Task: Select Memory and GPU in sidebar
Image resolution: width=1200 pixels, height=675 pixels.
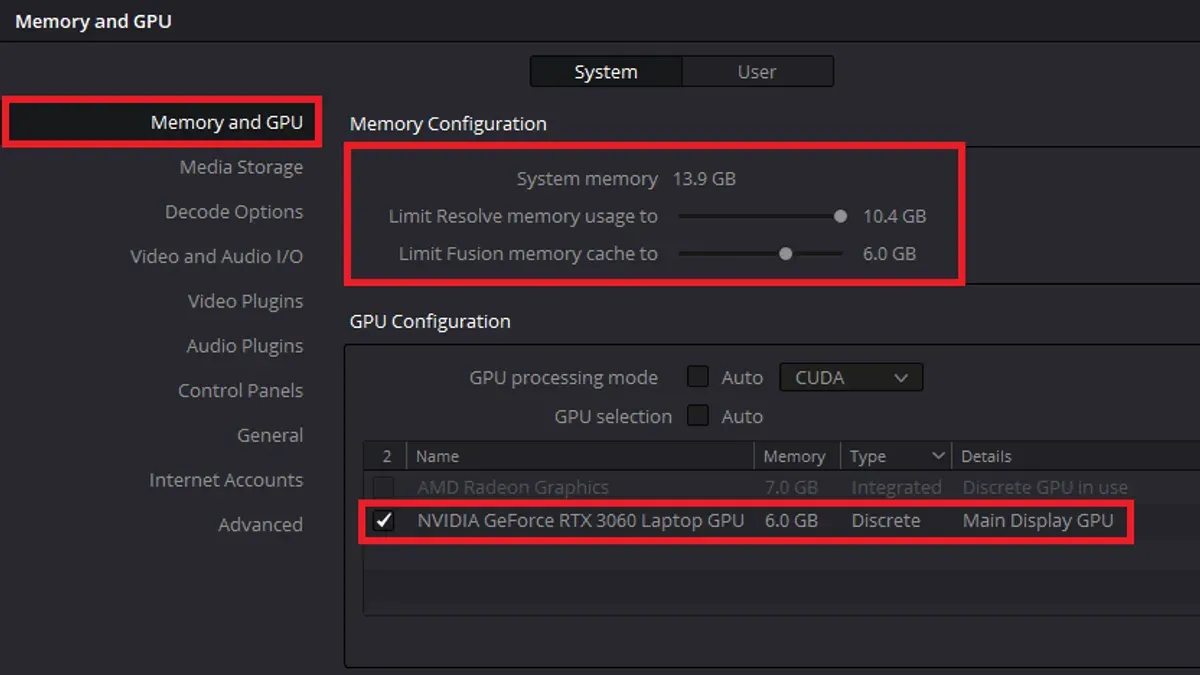Action: pyautogui.click(x=226, y=122)
